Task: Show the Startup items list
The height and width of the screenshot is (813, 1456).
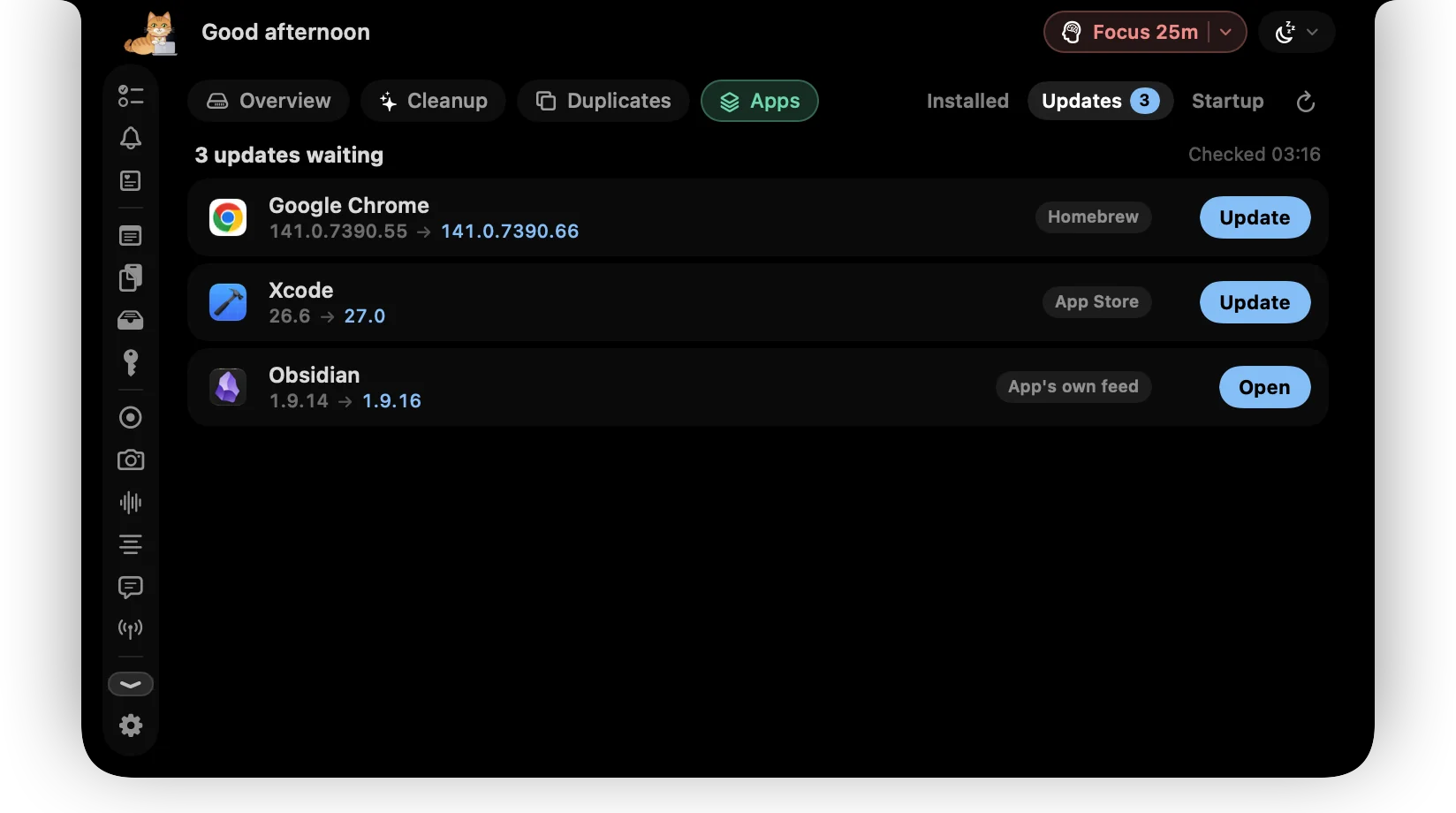Action: 1227,101
